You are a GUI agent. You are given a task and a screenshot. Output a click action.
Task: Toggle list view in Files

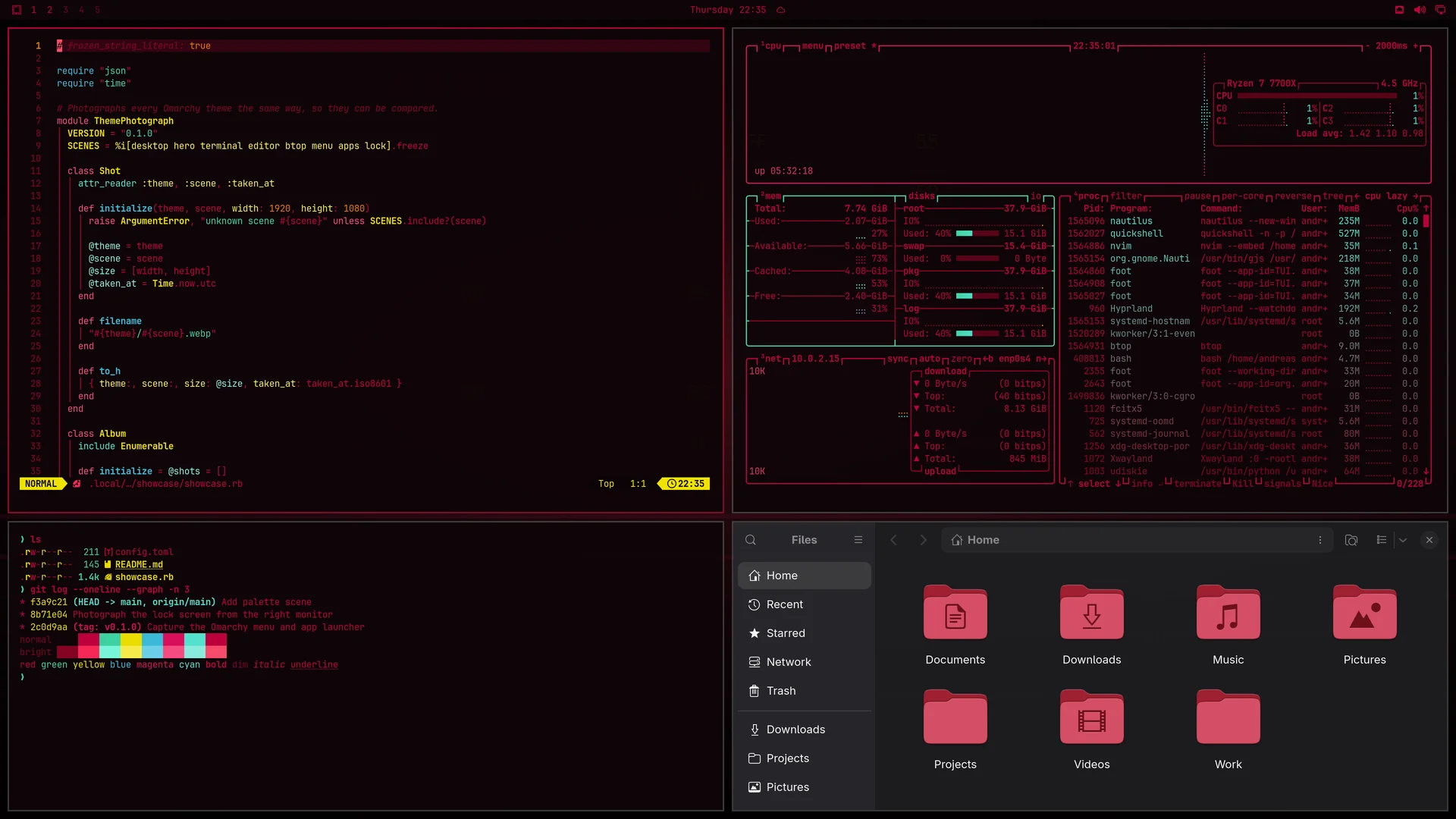(1382, 540)
